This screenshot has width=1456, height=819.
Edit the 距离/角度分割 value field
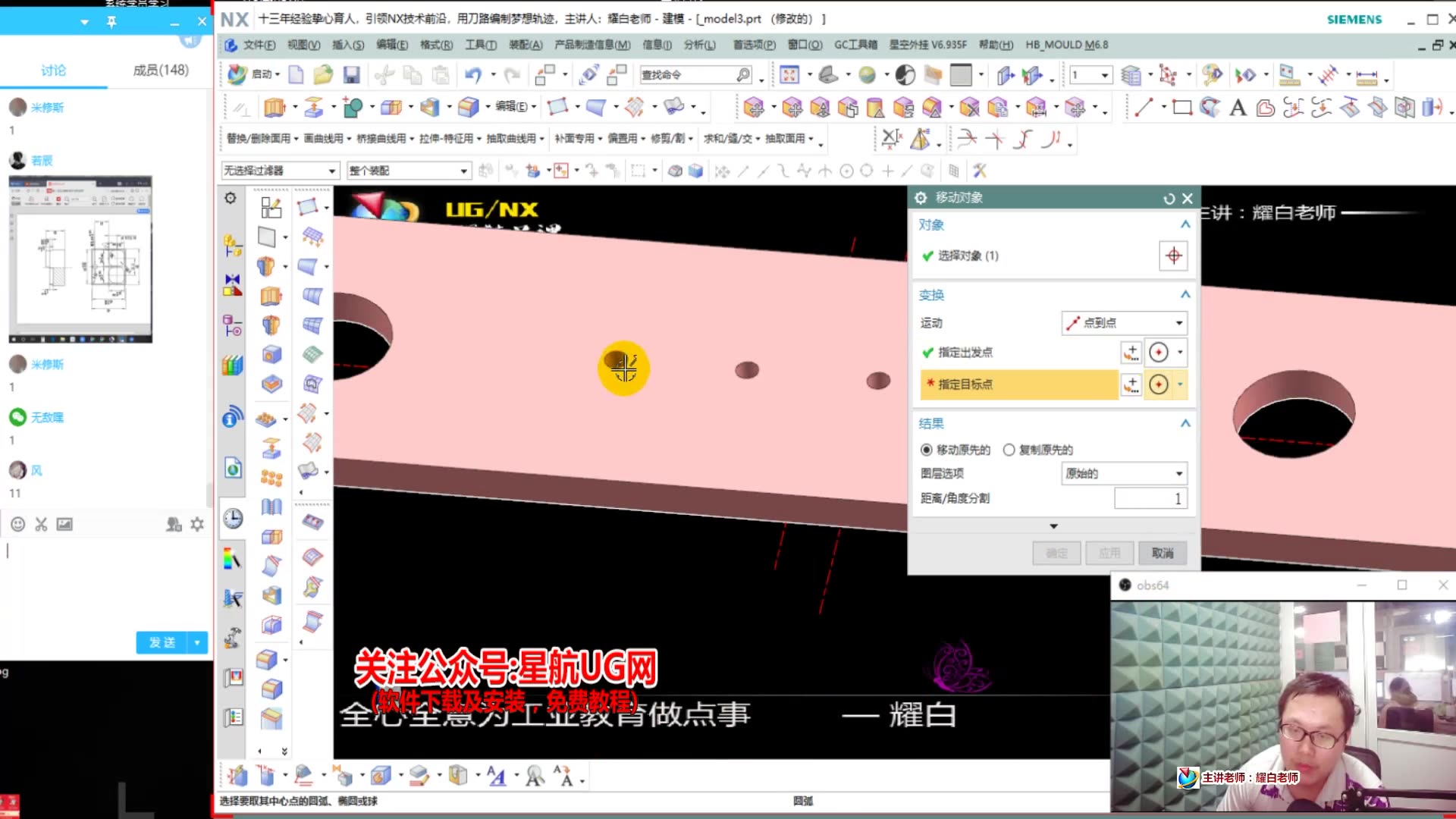click(1150, 498)
